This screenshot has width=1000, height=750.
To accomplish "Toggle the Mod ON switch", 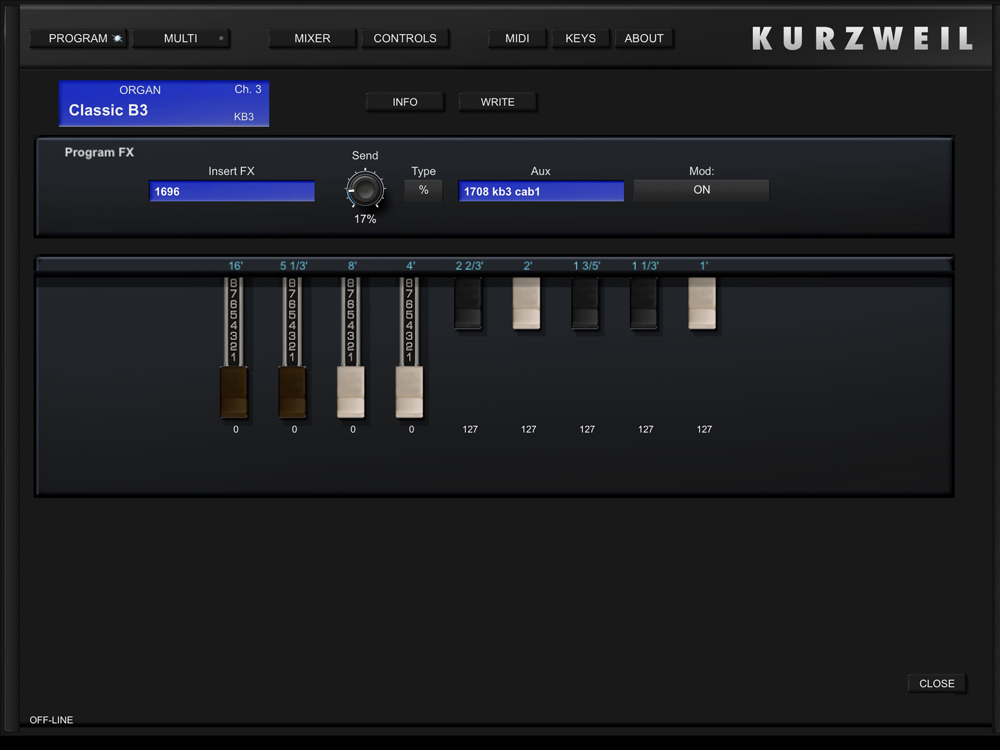I will 702,190.
